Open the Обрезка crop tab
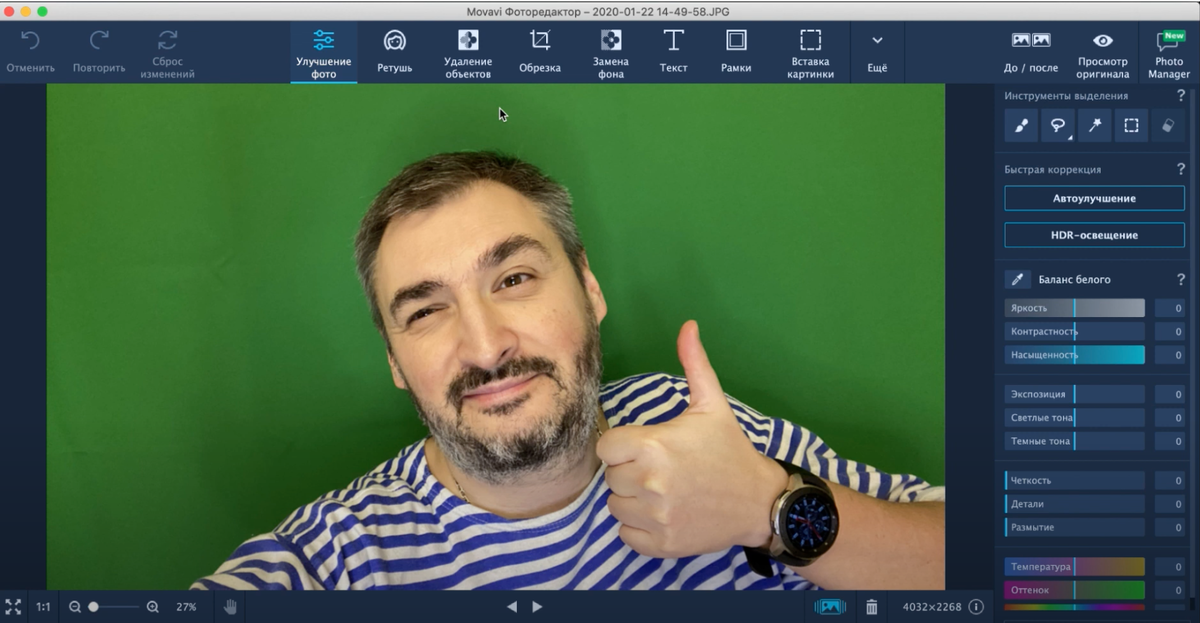This screenshot has width=1200, height=623. tap(540, 52)
